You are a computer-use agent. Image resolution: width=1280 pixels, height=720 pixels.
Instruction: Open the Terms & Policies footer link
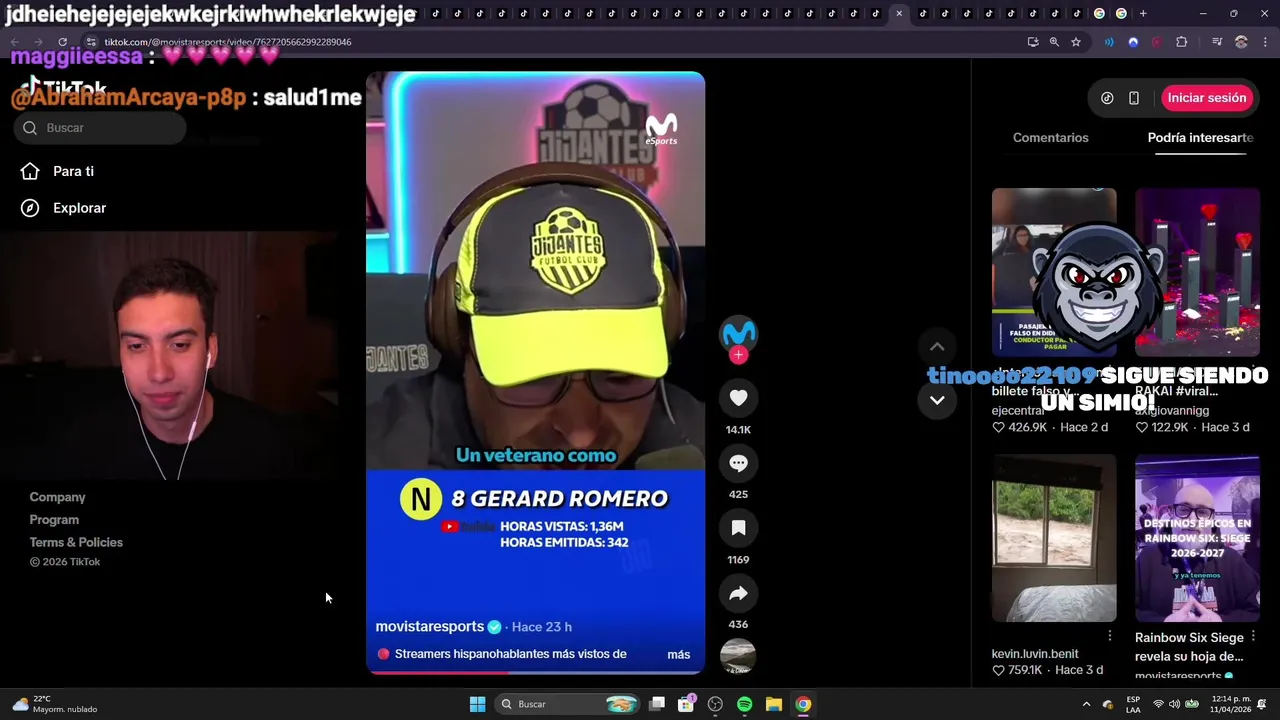pyautogui.click(x=76, y=543)
